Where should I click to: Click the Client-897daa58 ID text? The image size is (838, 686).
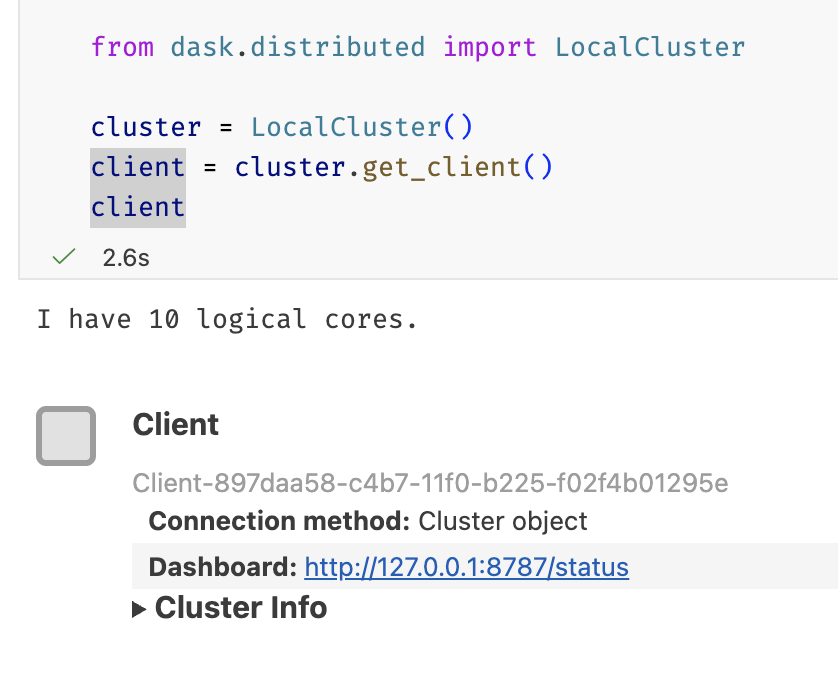click(430, 484)
